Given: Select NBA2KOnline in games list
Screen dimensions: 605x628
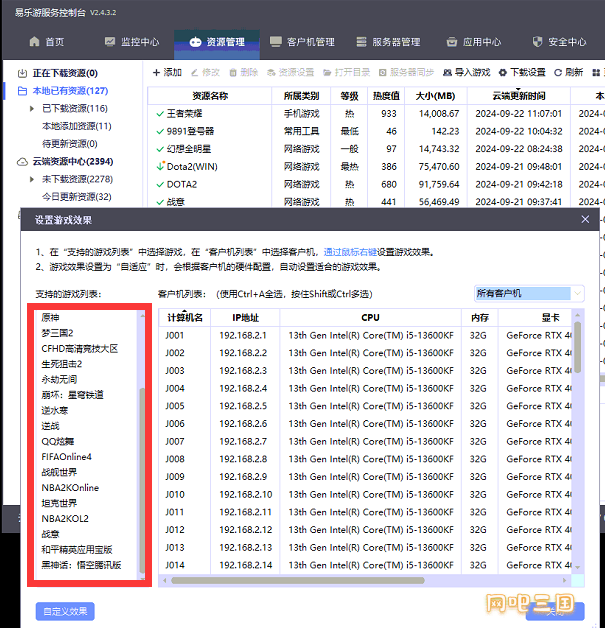Looking at the screenshot, I should 70,488.
